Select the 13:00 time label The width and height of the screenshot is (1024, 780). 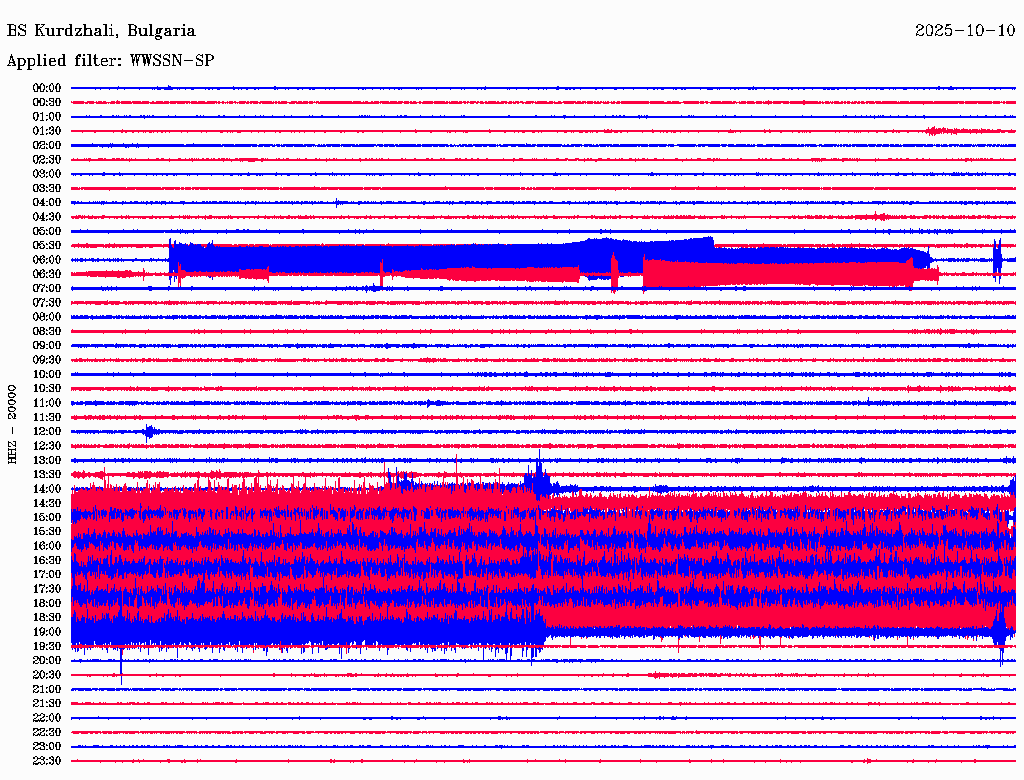pos(47,460)
